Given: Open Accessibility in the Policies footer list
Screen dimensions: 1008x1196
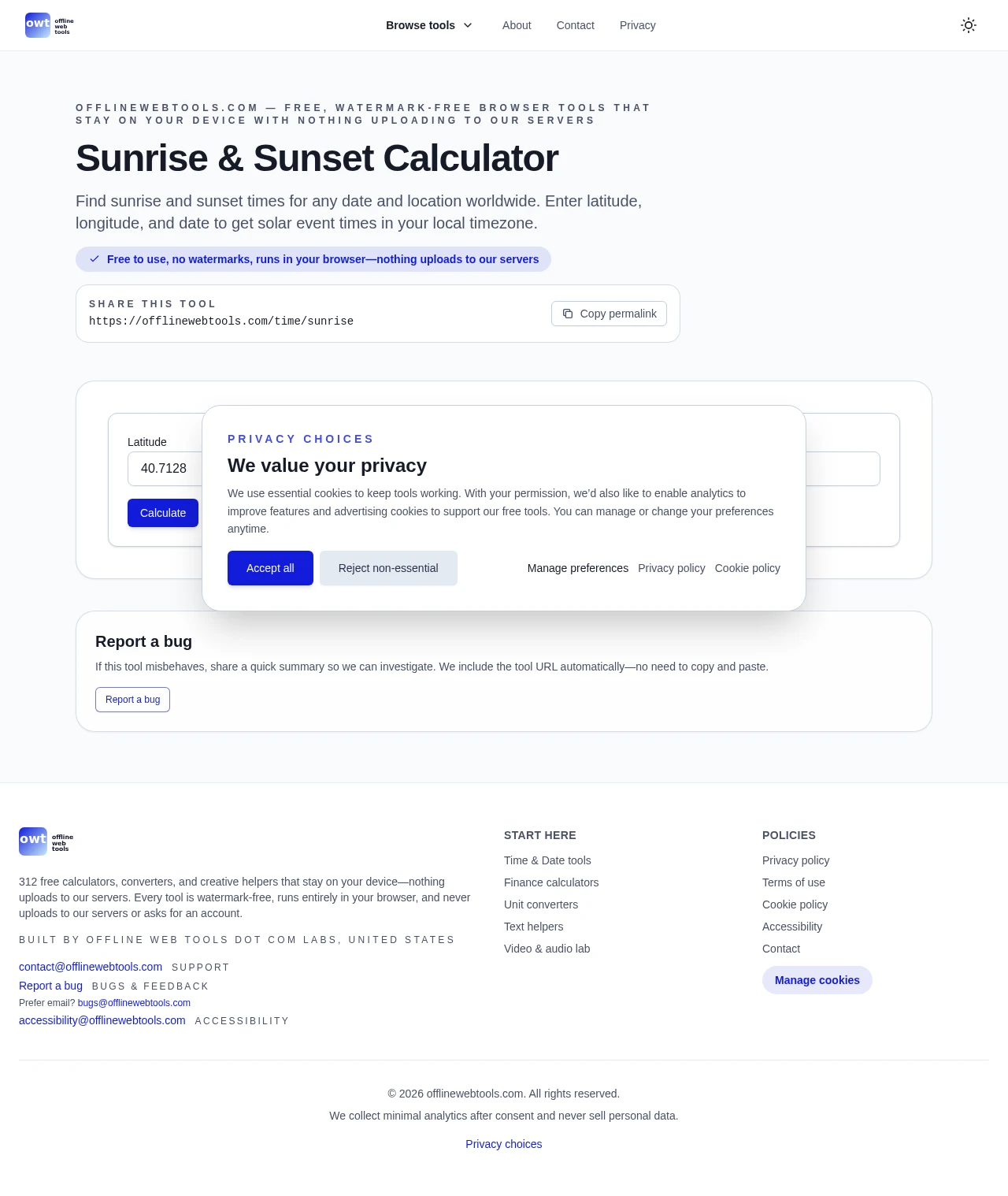Looking at the screenshot, I should click(x=791, y=927).
